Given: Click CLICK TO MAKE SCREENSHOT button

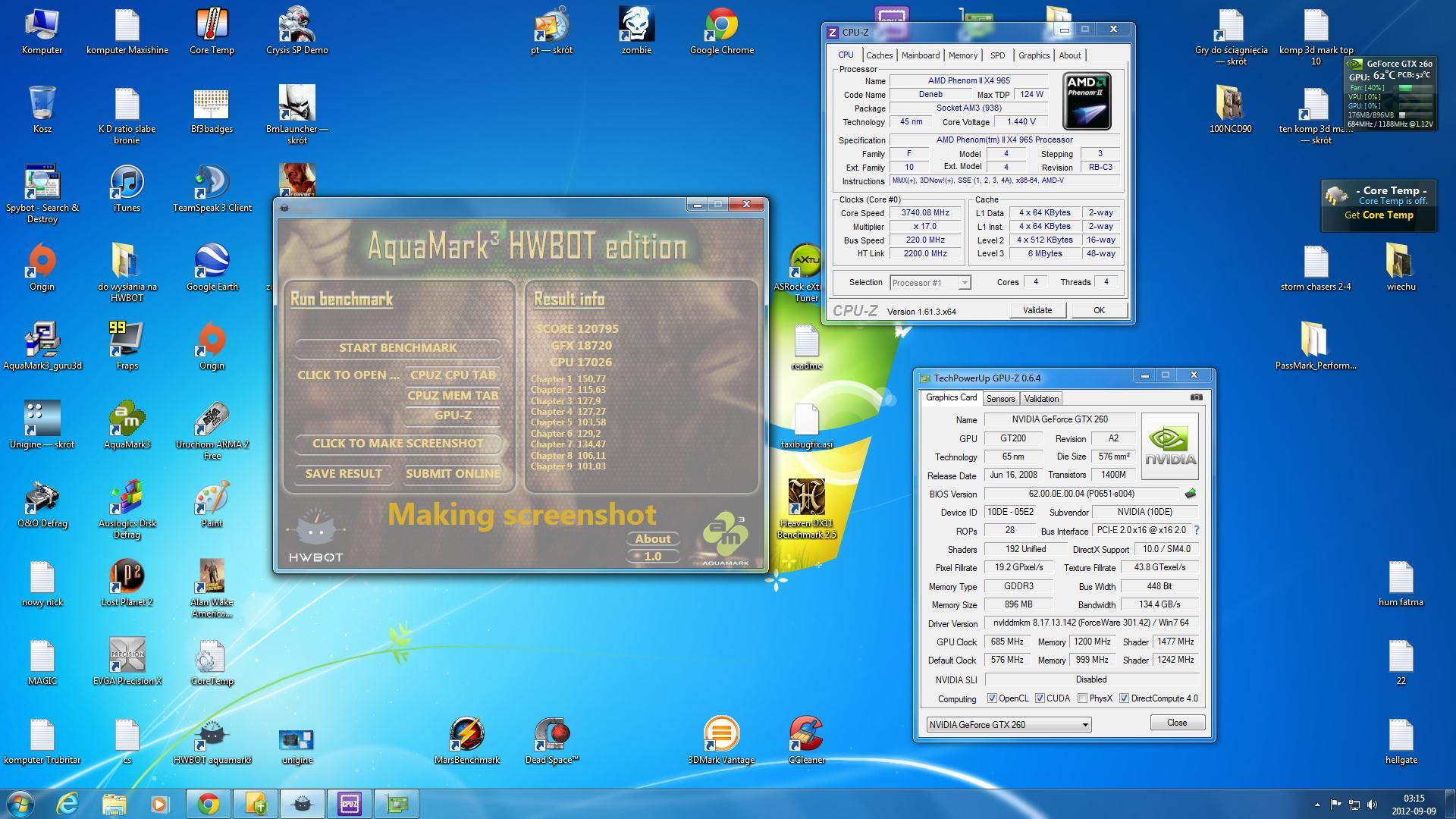Looking at the screenshot, I should pyautogui.click(x=397, y=443).
